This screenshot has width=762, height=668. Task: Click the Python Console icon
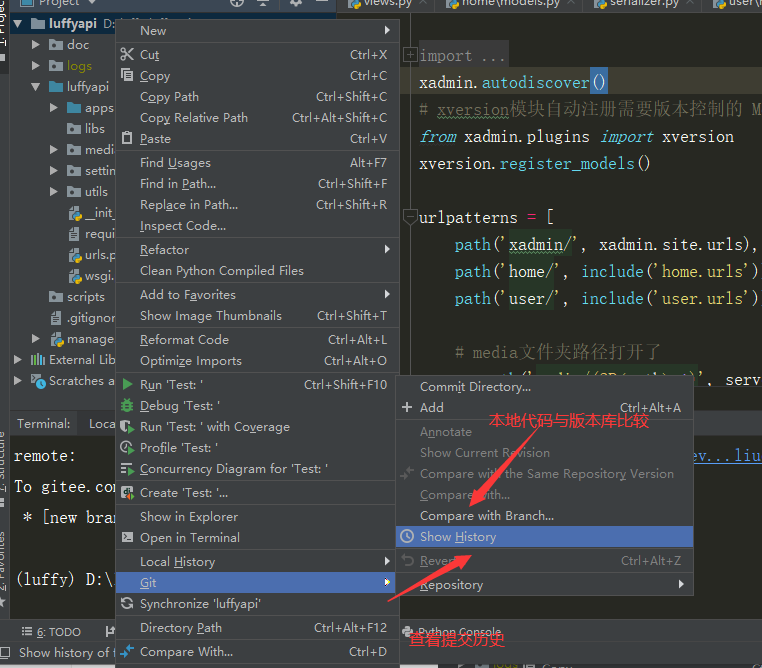click(408, 631)
